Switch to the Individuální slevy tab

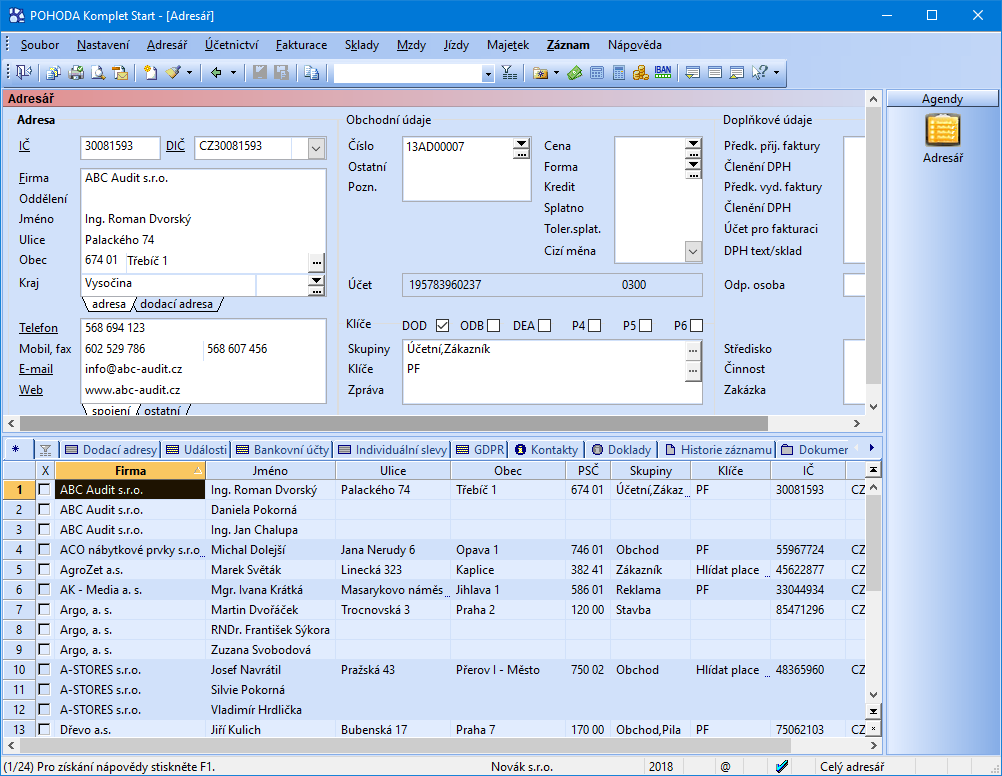coord(392,450)
